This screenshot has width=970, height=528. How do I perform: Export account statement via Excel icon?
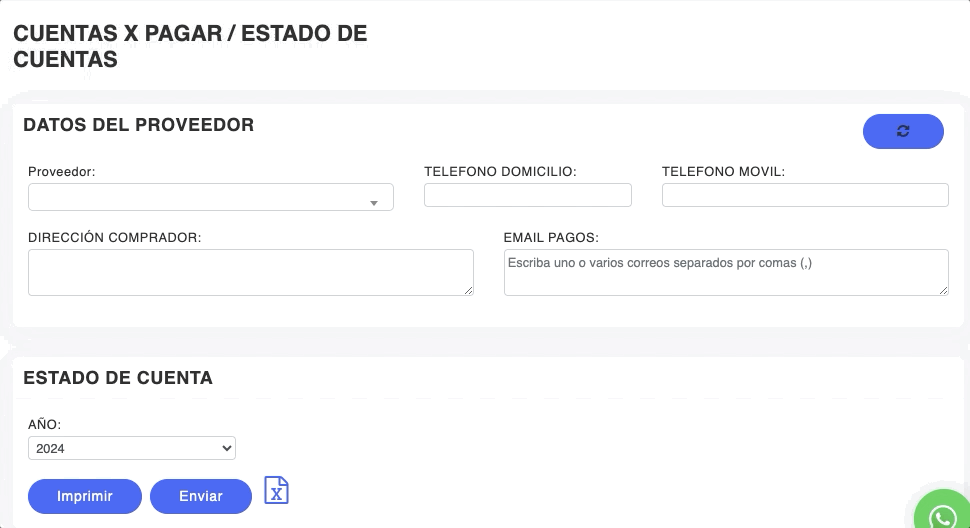pos(276,490)
